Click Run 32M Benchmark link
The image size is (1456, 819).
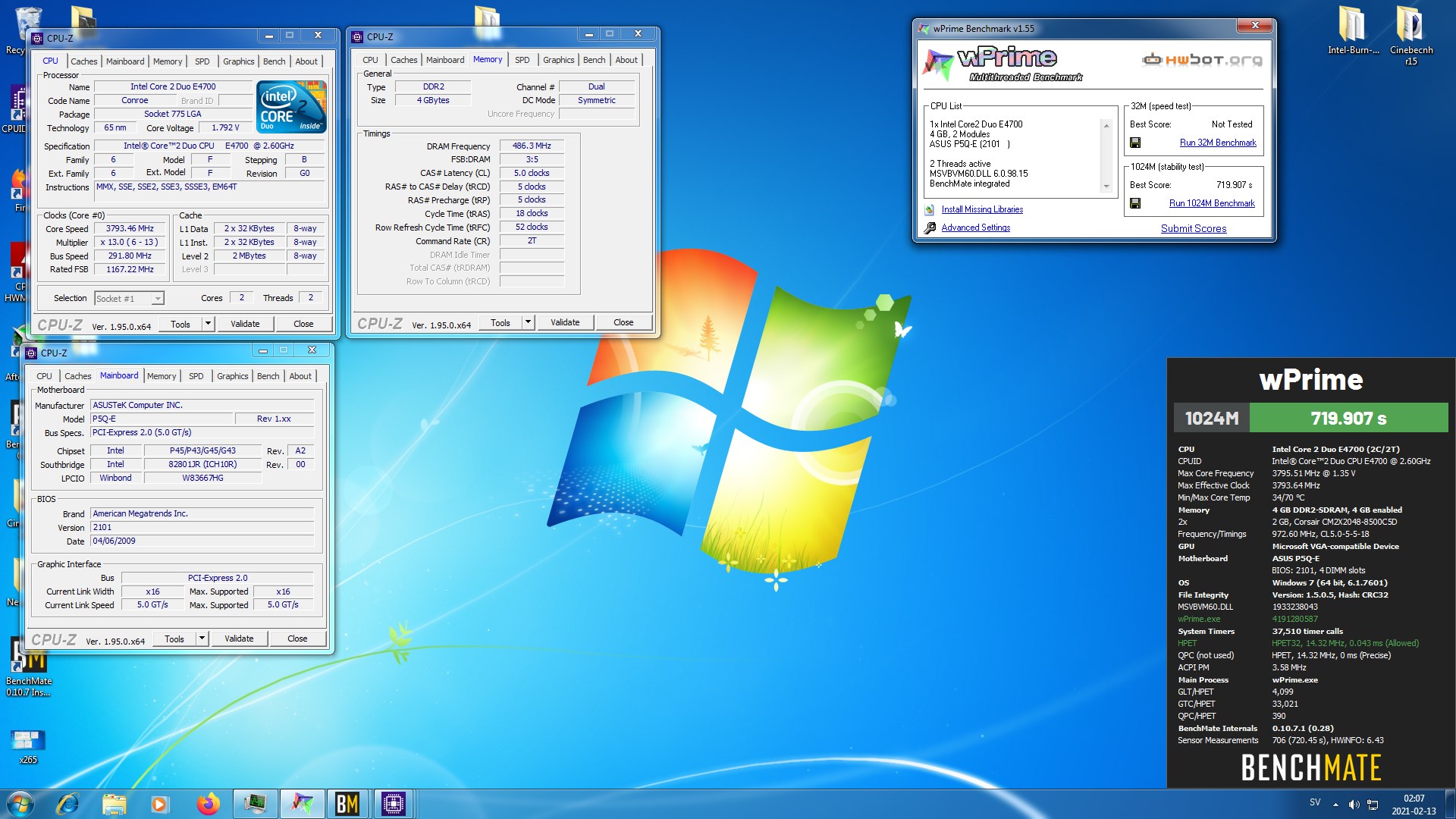click(1218, 143)
